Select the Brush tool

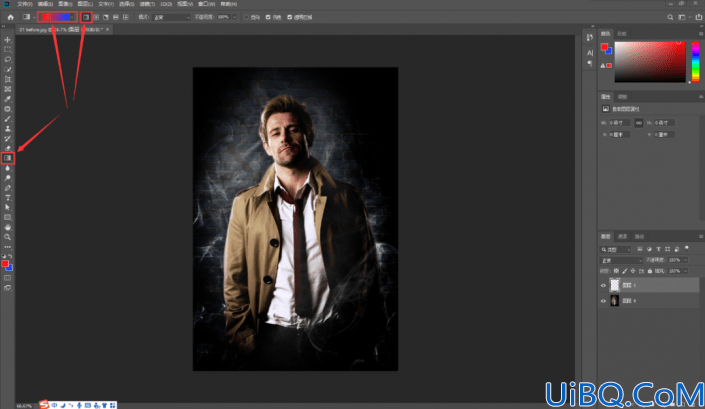point(8,119)
